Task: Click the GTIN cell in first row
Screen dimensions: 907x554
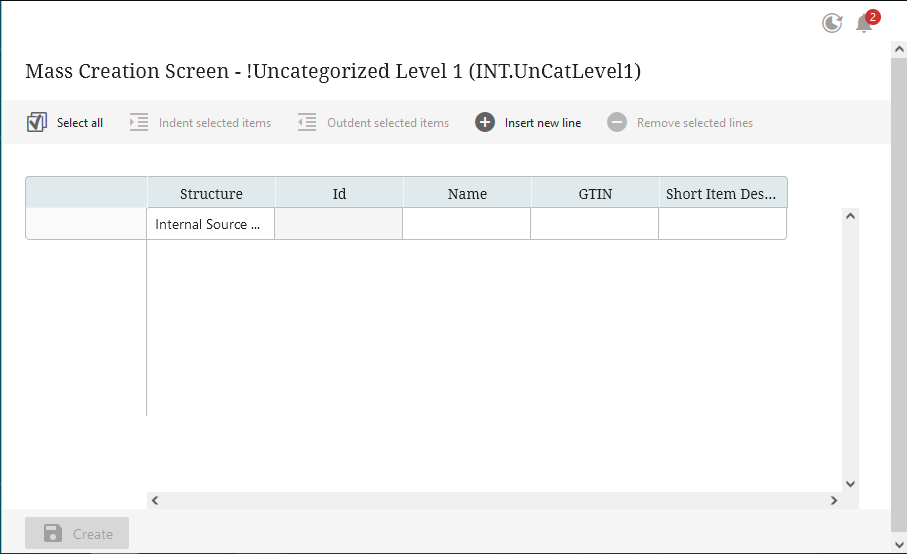Action: (594, 224)
